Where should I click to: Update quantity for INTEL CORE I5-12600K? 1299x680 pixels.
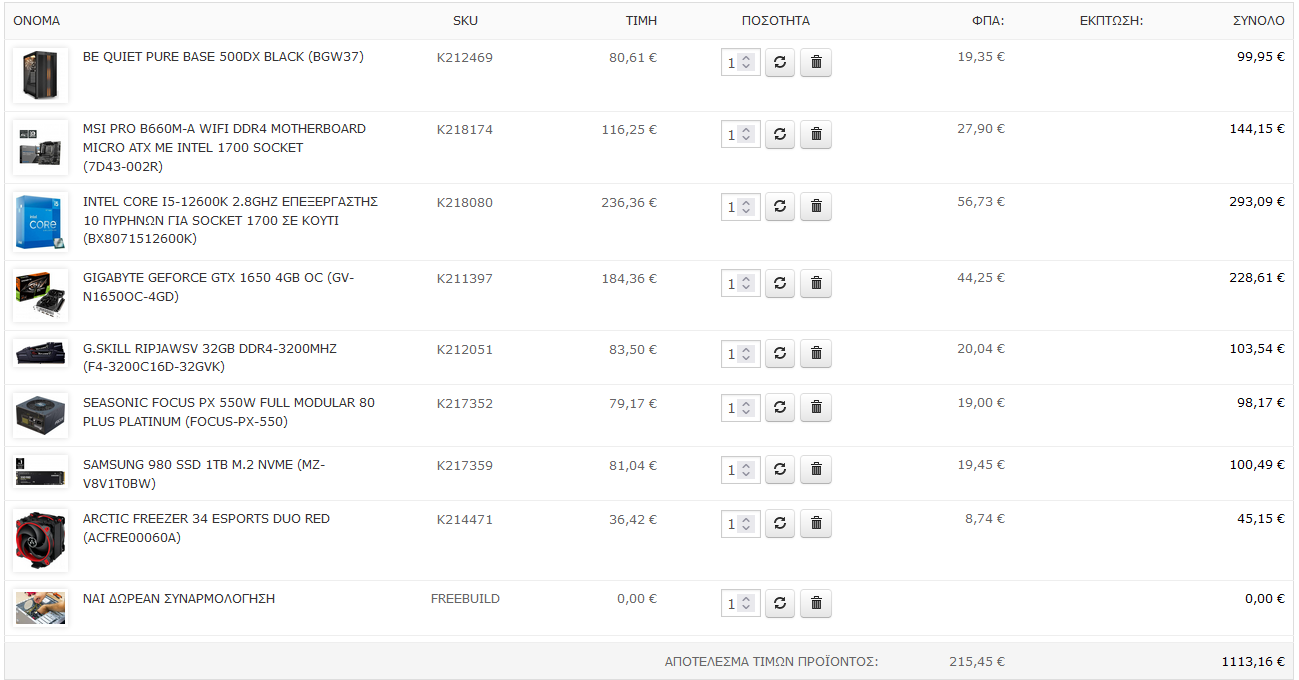coord(780,207)
